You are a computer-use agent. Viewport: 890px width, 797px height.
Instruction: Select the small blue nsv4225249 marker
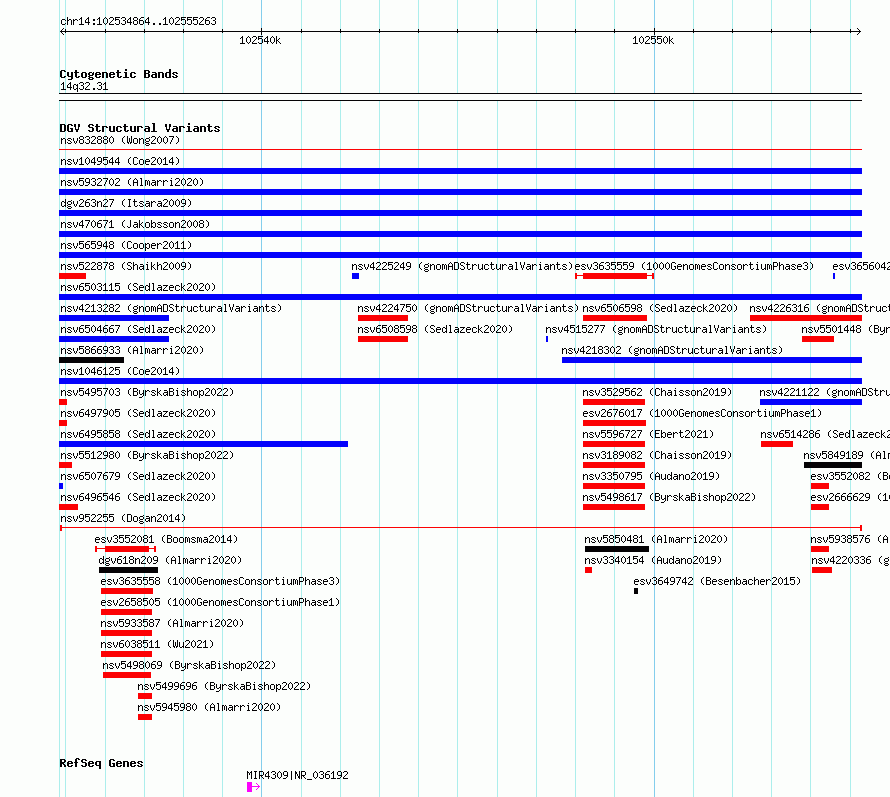point(355,276)
